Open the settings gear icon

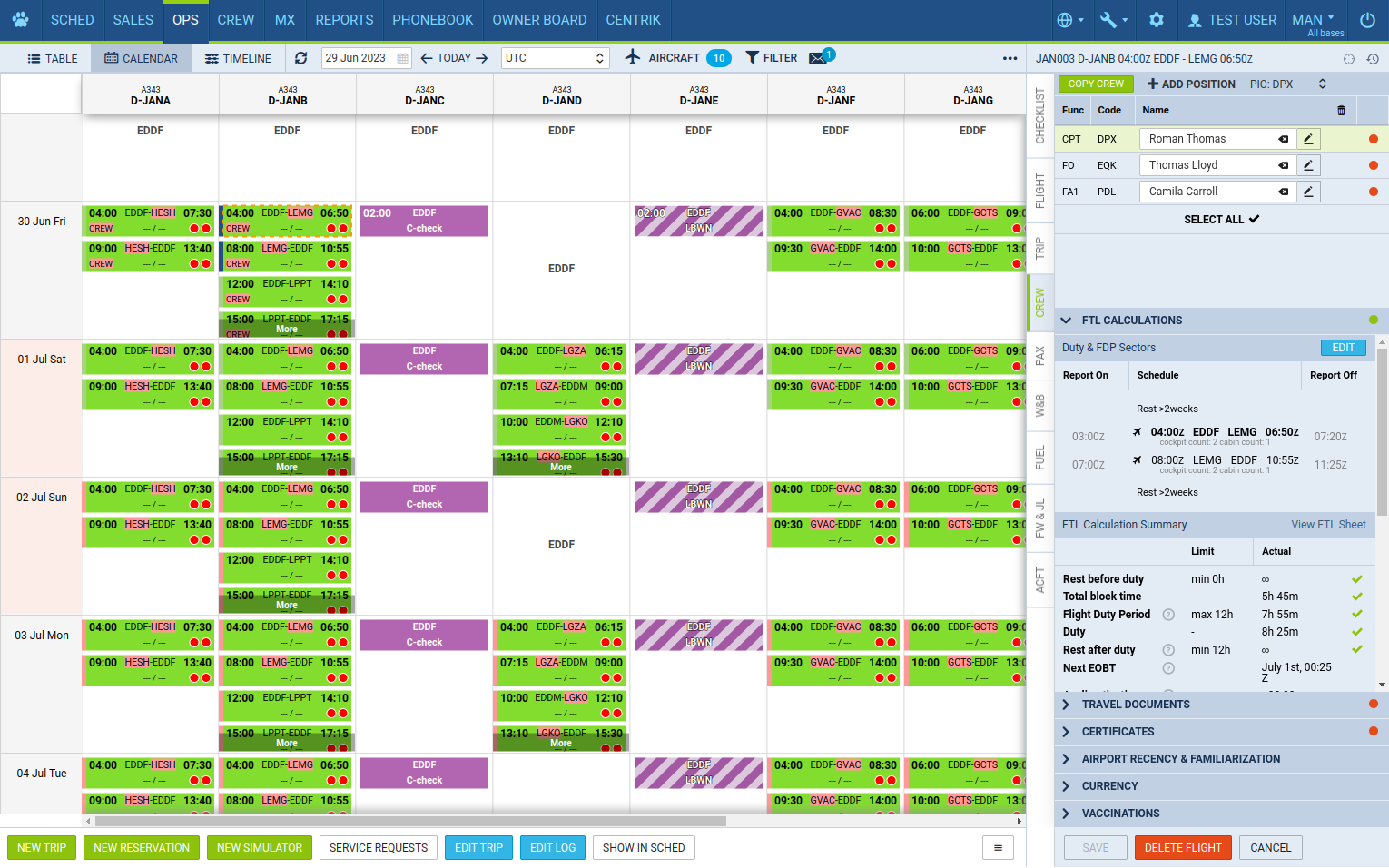[x=1156, y=19]
